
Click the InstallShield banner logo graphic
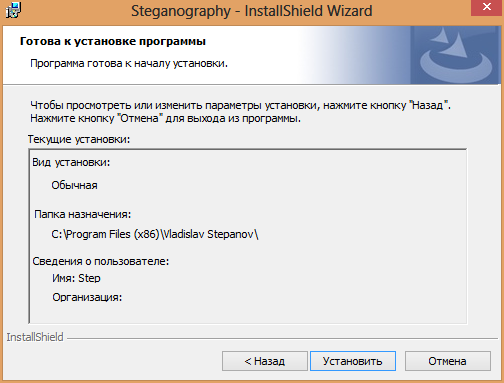click(x=455, y=55)
